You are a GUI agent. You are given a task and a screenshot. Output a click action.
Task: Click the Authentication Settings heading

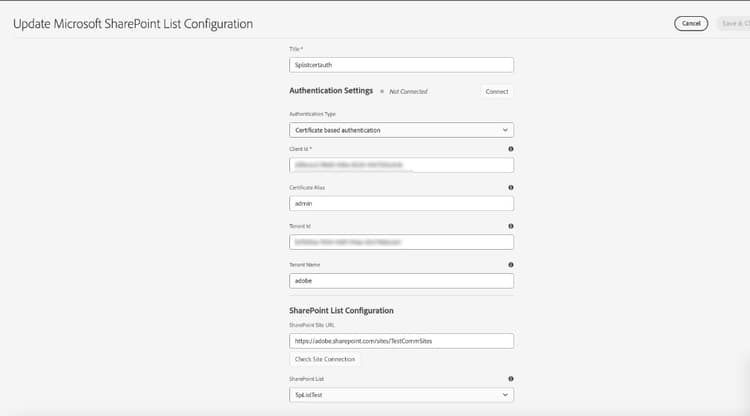331,90
